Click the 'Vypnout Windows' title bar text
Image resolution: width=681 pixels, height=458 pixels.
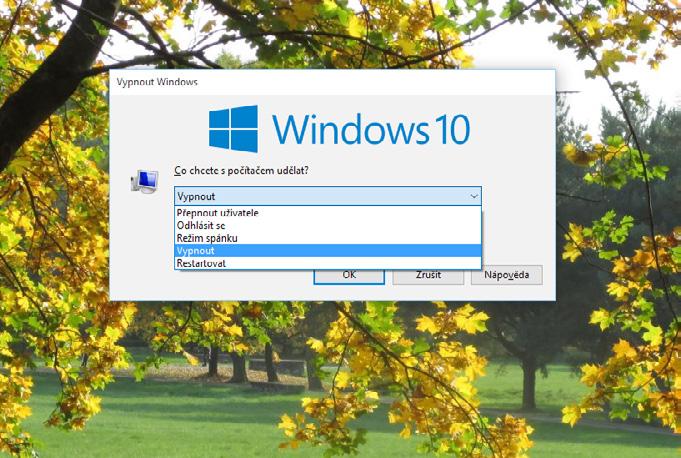[157, 82]
